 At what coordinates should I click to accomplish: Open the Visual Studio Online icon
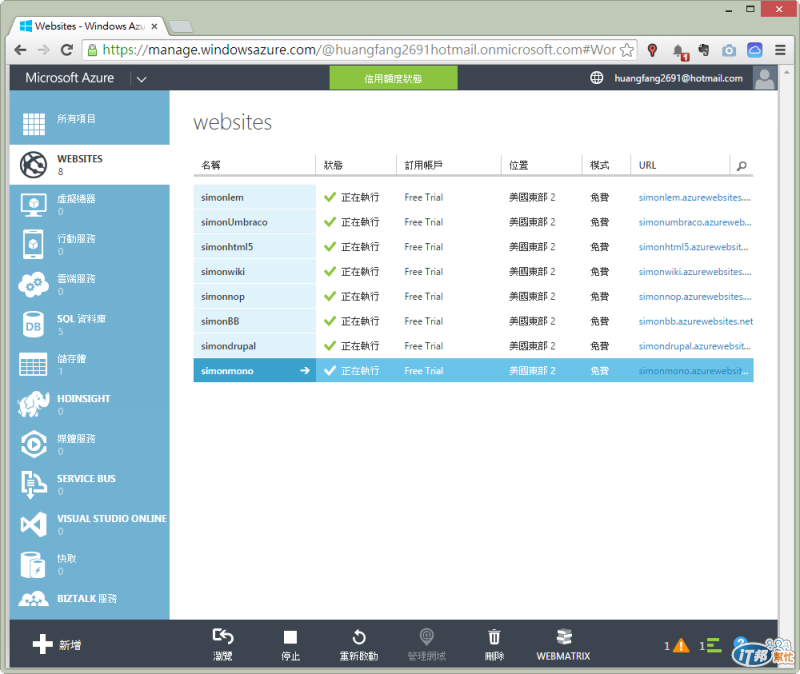point(34,524)
